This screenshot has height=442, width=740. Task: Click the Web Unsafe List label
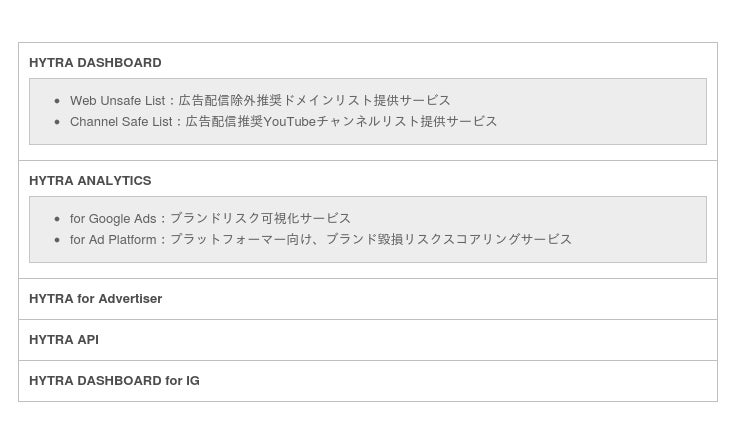116,100
